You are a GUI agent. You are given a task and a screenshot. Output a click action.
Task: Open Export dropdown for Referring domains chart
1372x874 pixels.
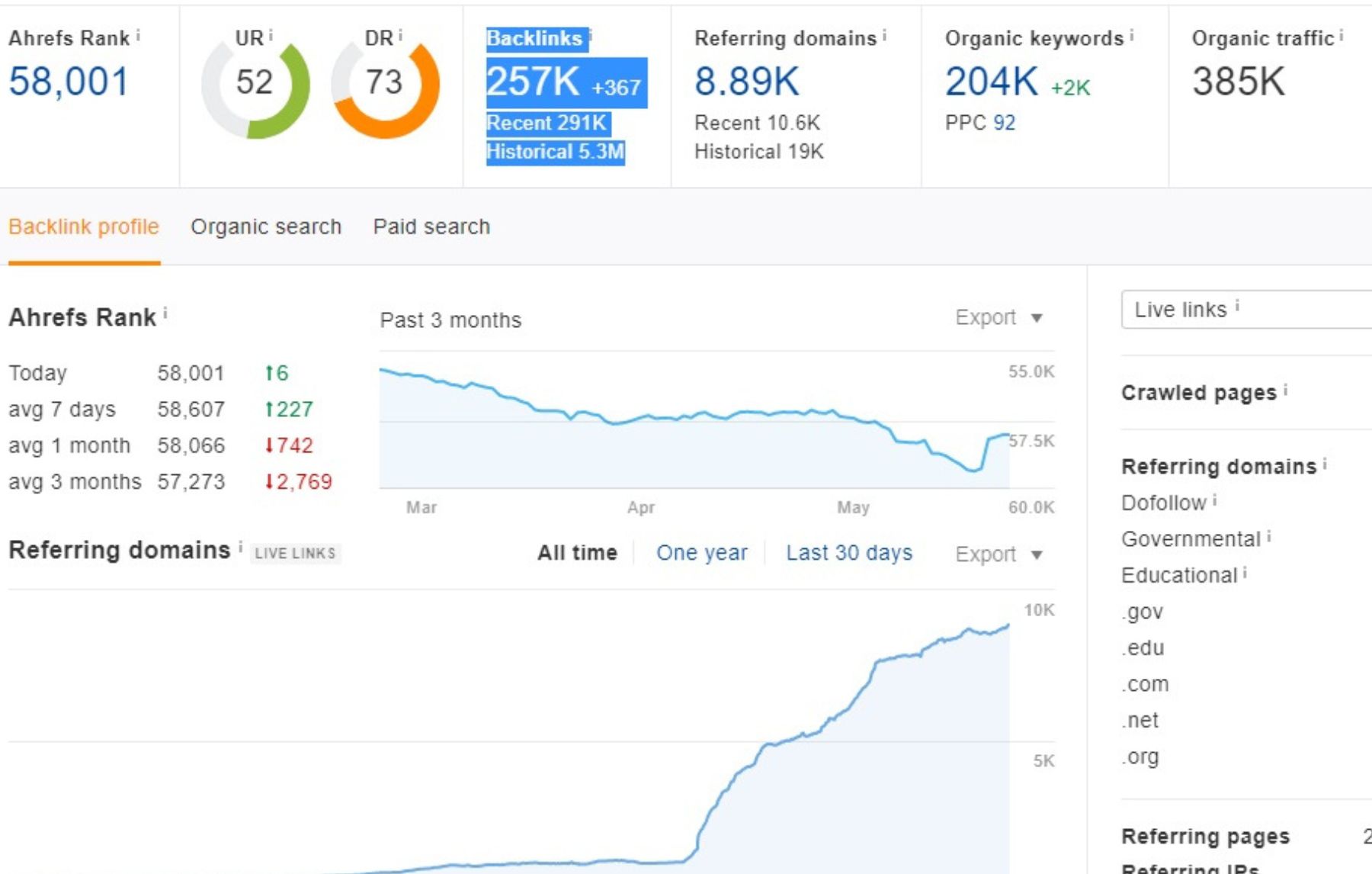point(999,554)
